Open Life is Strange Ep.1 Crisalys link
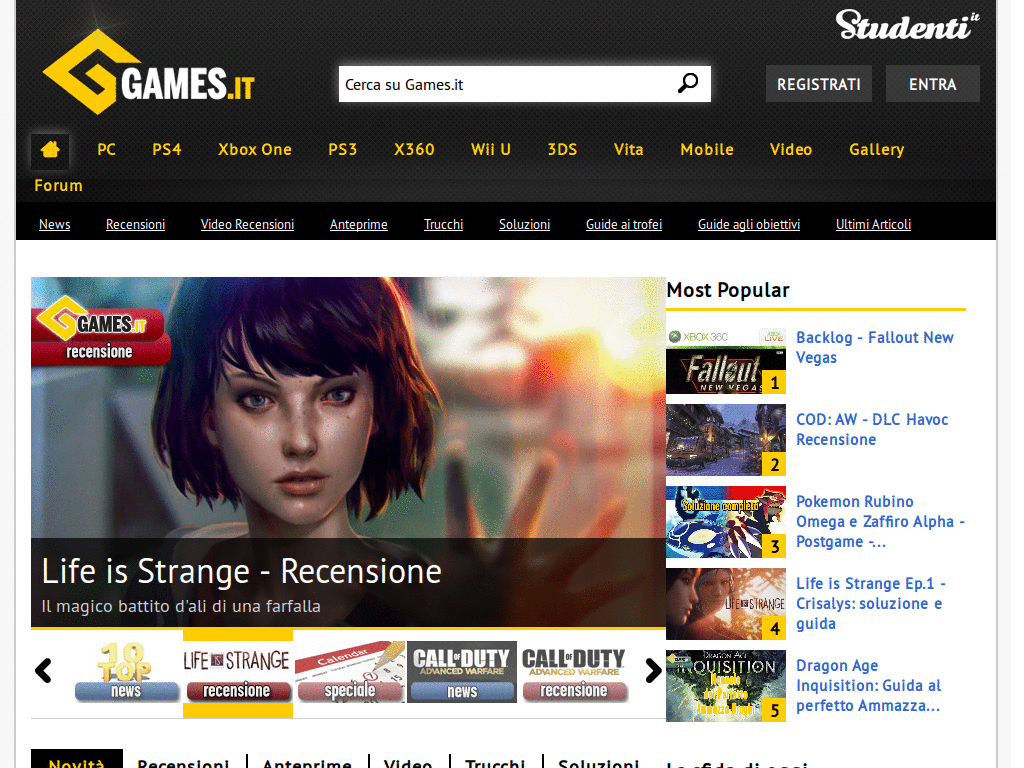 pos(871,603)
